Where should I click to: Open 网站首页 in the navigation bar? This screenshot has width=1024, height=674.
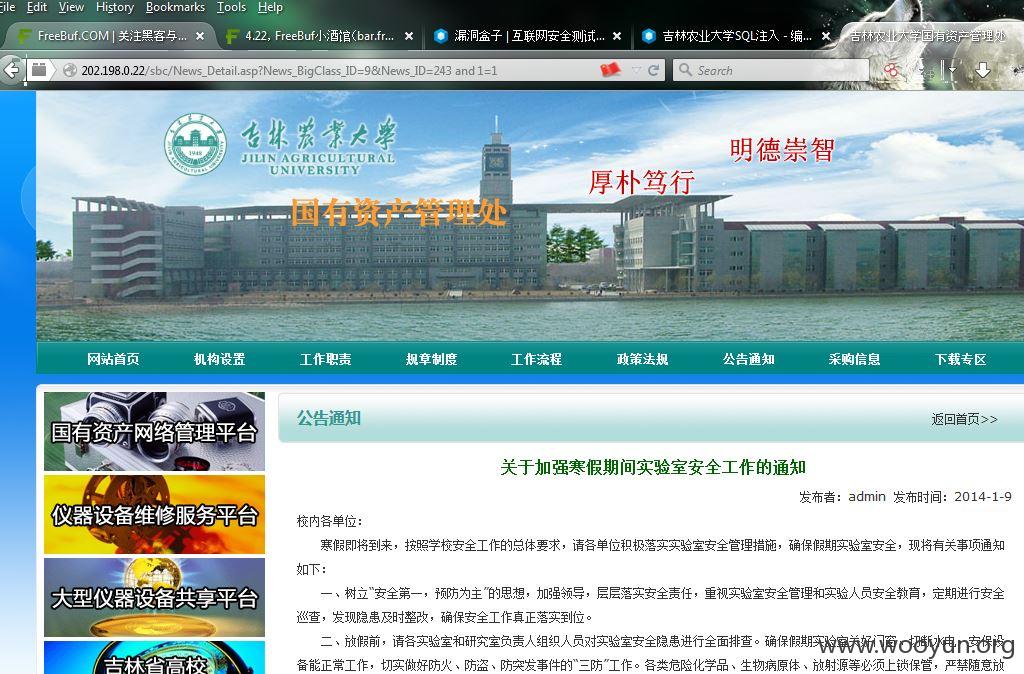click(113, 359)
